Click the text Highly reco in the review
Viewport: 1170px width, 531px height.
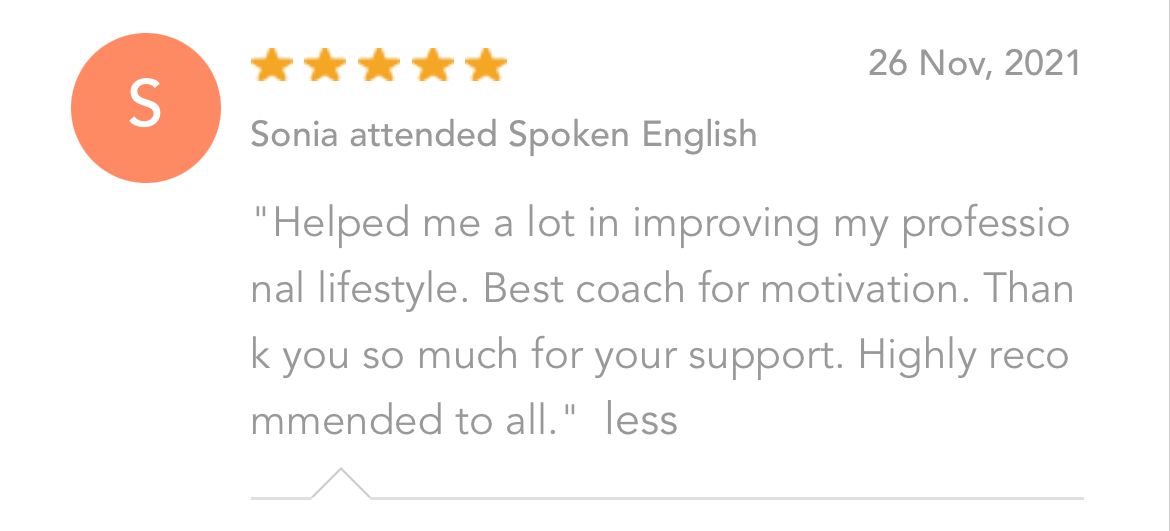point(962,355)
